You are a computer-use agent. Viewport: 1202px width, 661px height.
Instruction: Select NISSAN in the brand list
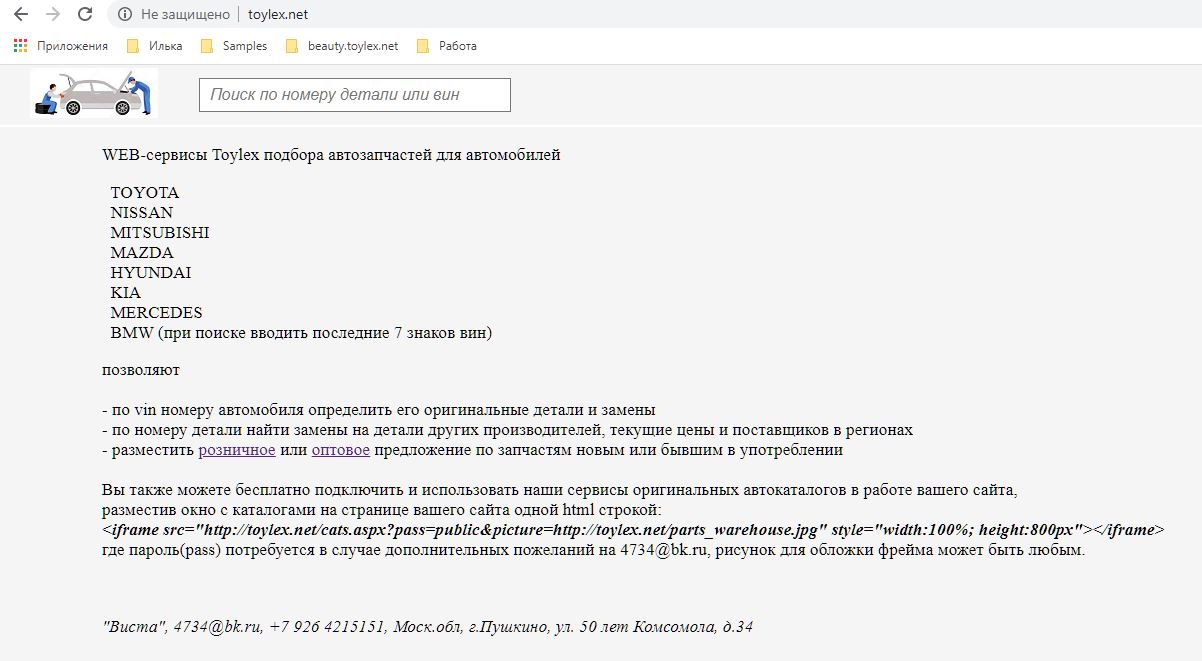click(142, 213)
